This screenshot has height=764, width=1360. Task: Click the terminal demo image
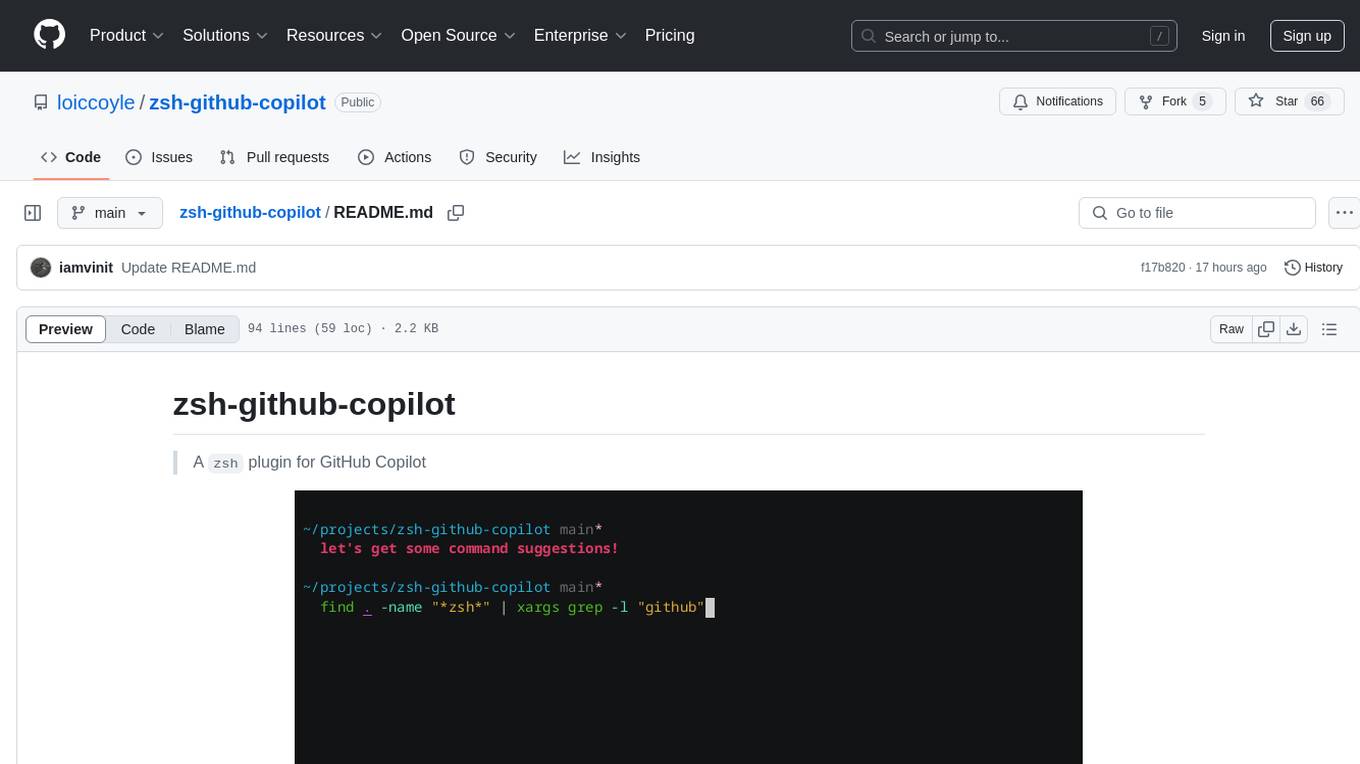point(688,627)
